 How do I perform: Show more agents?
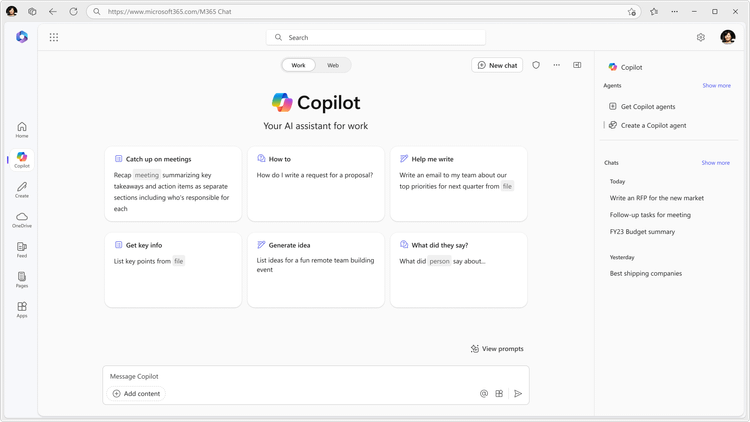tap(716, 86)
